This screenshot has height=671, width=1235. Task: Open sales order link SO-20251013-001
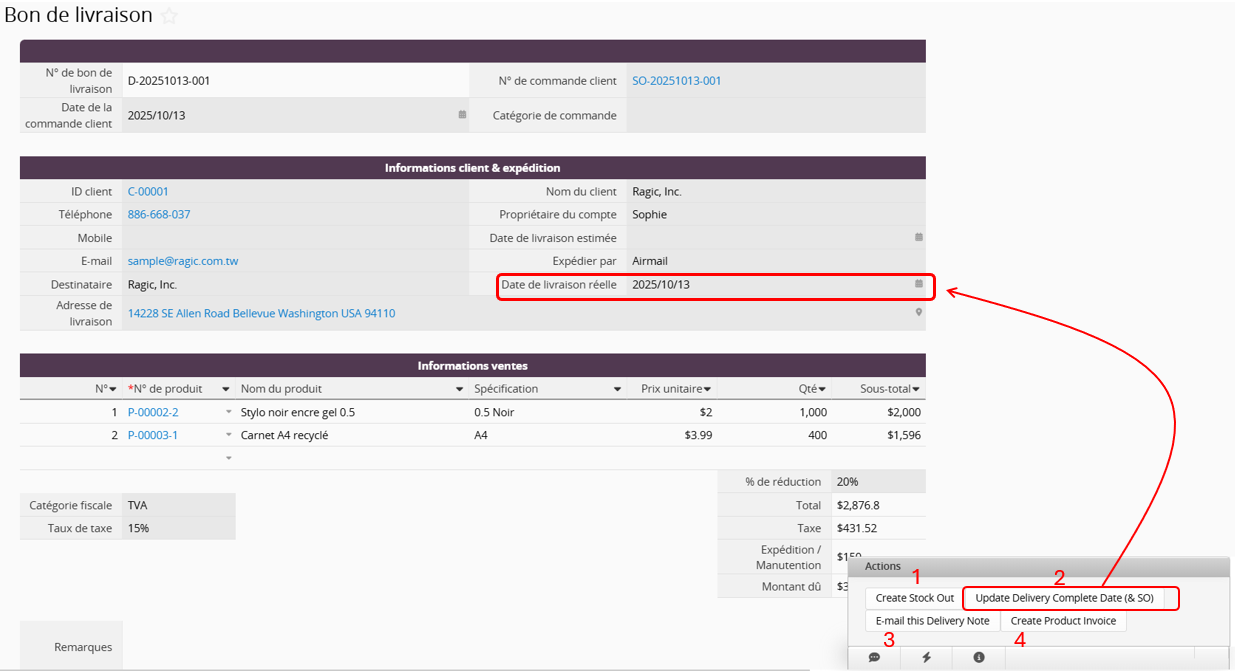pyautogui.click(x=676, y=81)
